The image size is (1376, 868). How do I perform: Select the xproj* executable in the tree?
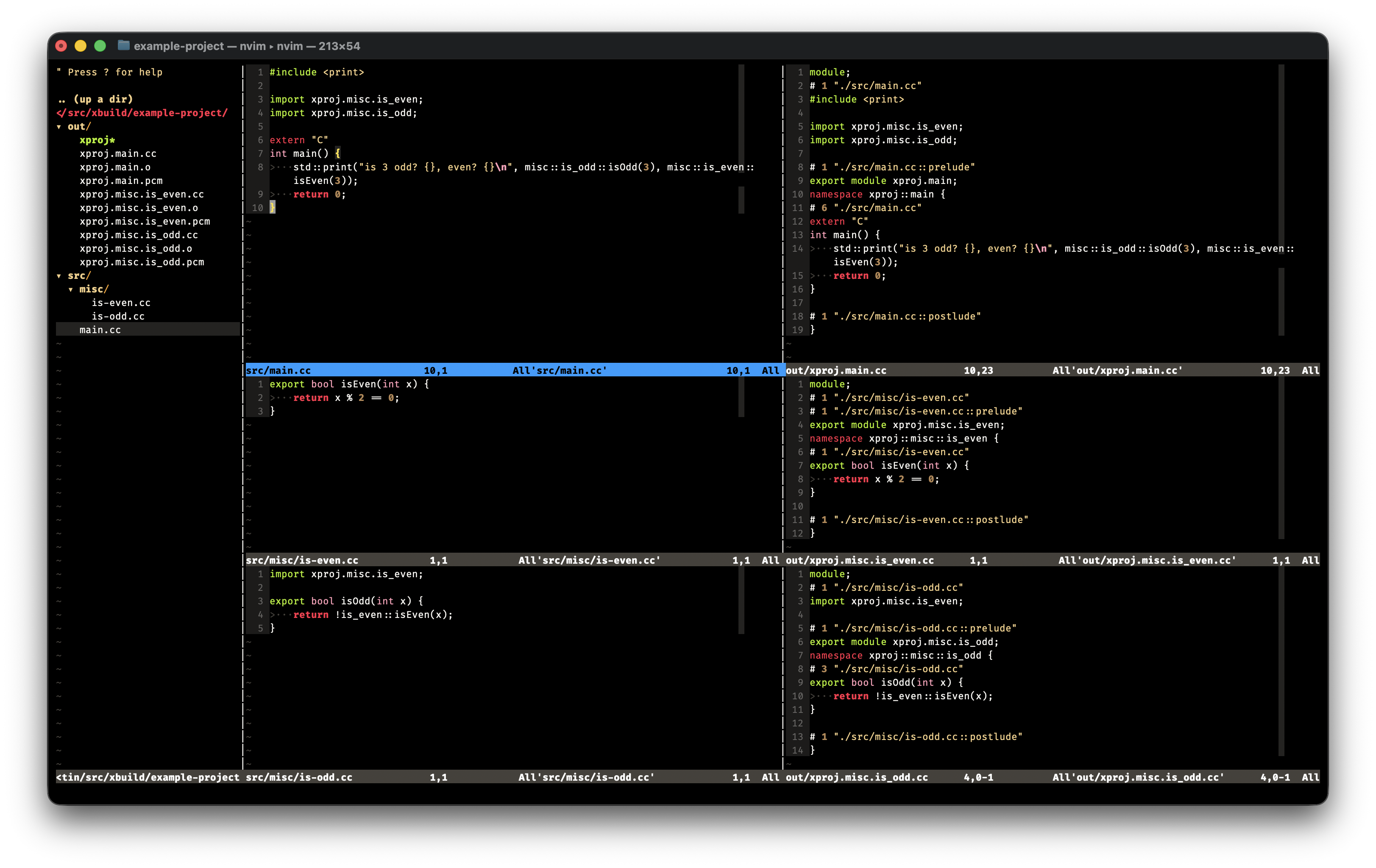[x=97, y=140]
